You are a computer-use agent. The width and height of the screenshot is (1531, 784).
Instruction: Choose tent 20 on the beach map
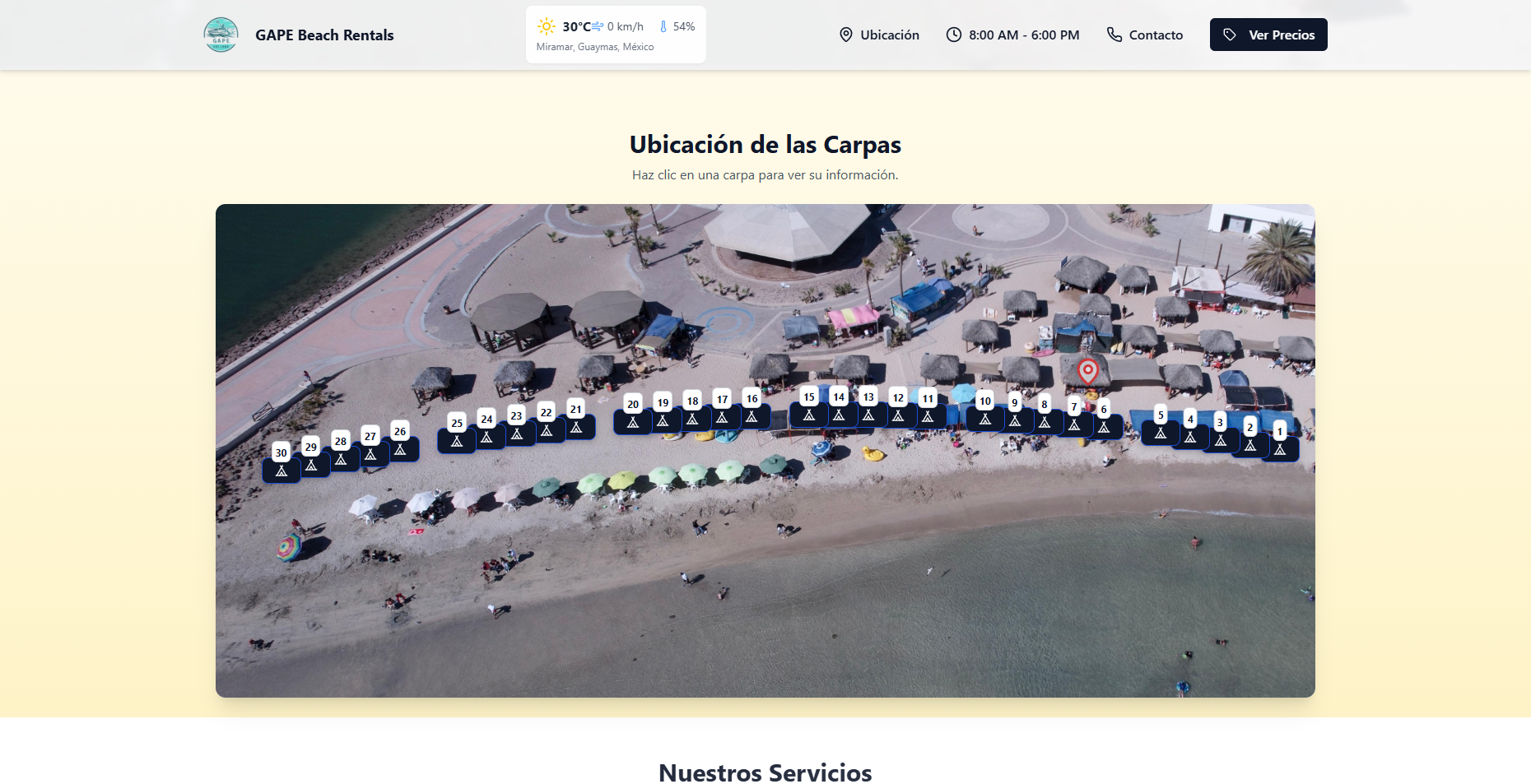tap(633, 421)
